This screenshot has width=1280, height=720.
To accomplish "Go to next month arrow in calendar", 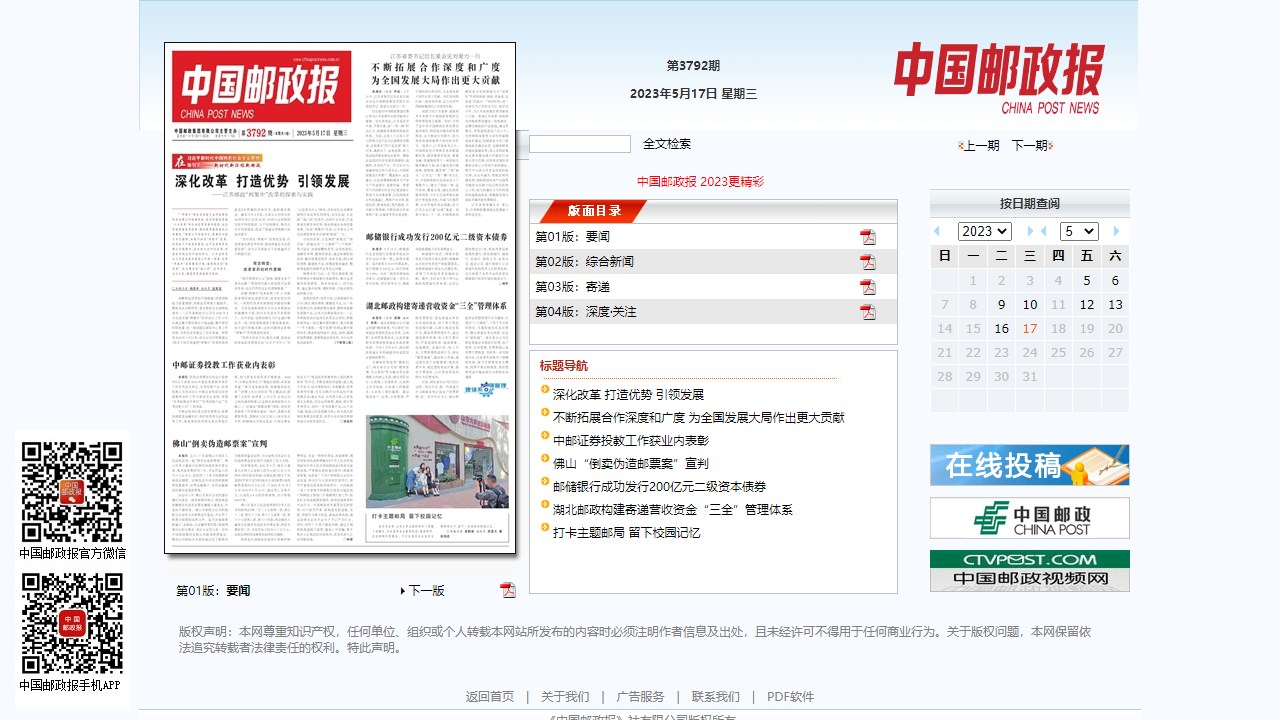I will pyautogui.click(x=1116, y=231).
